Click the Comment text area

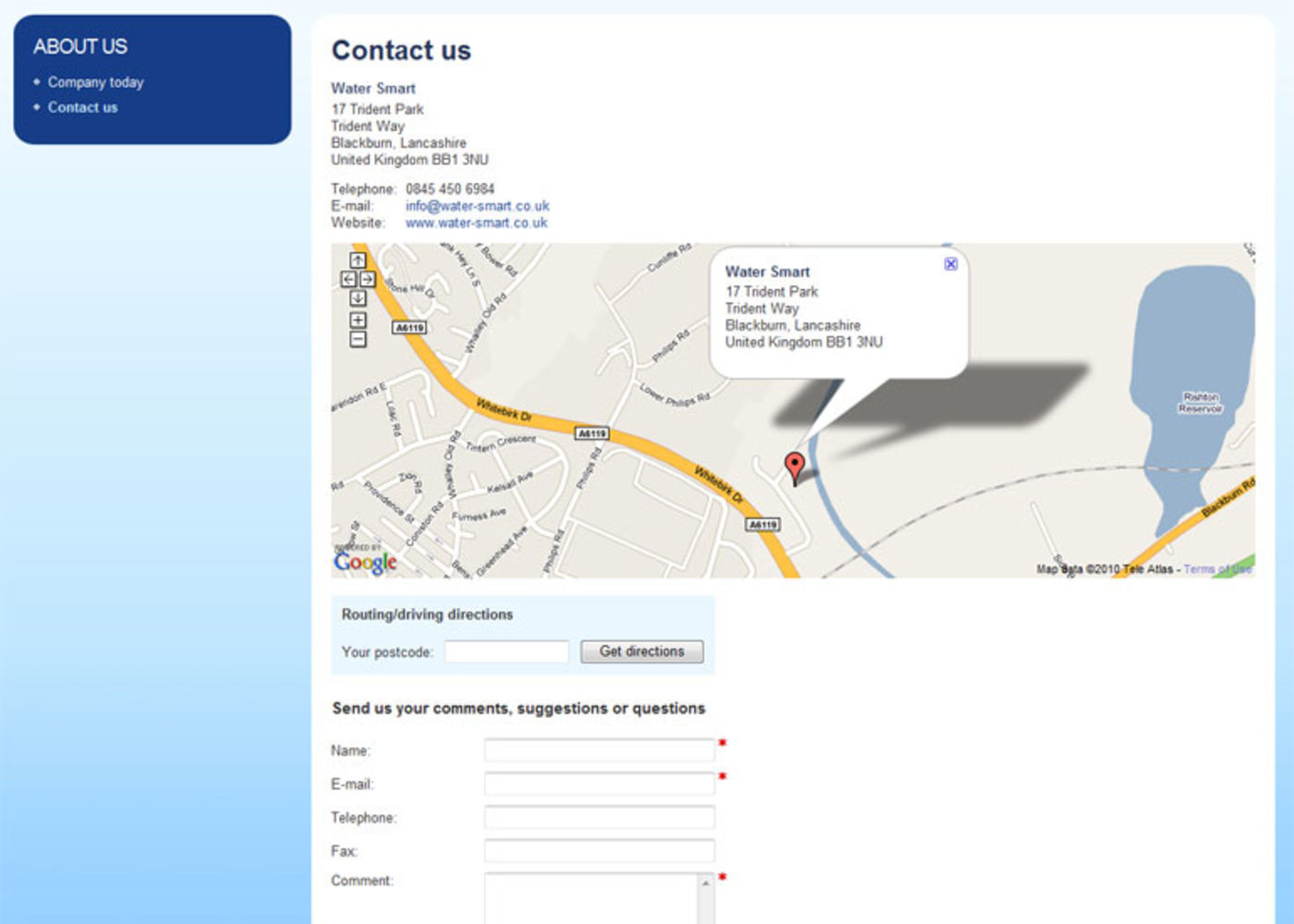(600, 898)
